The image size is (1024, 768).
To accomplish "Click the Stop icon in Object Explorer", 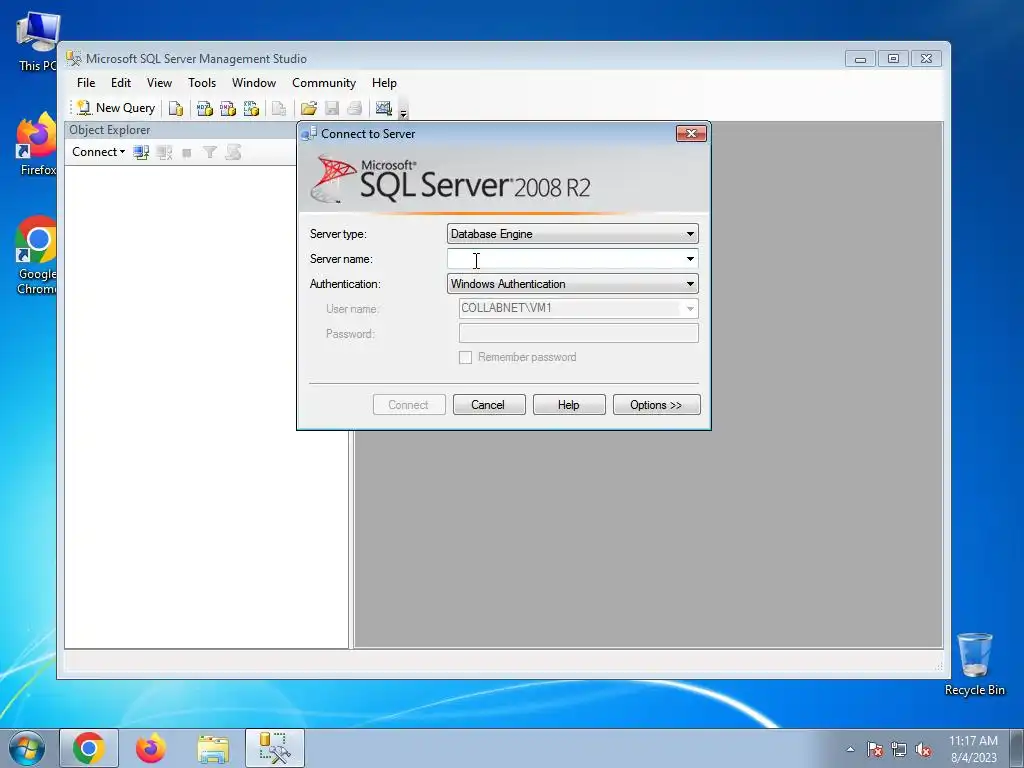I will pyautogui.click(x=187, y=153).
